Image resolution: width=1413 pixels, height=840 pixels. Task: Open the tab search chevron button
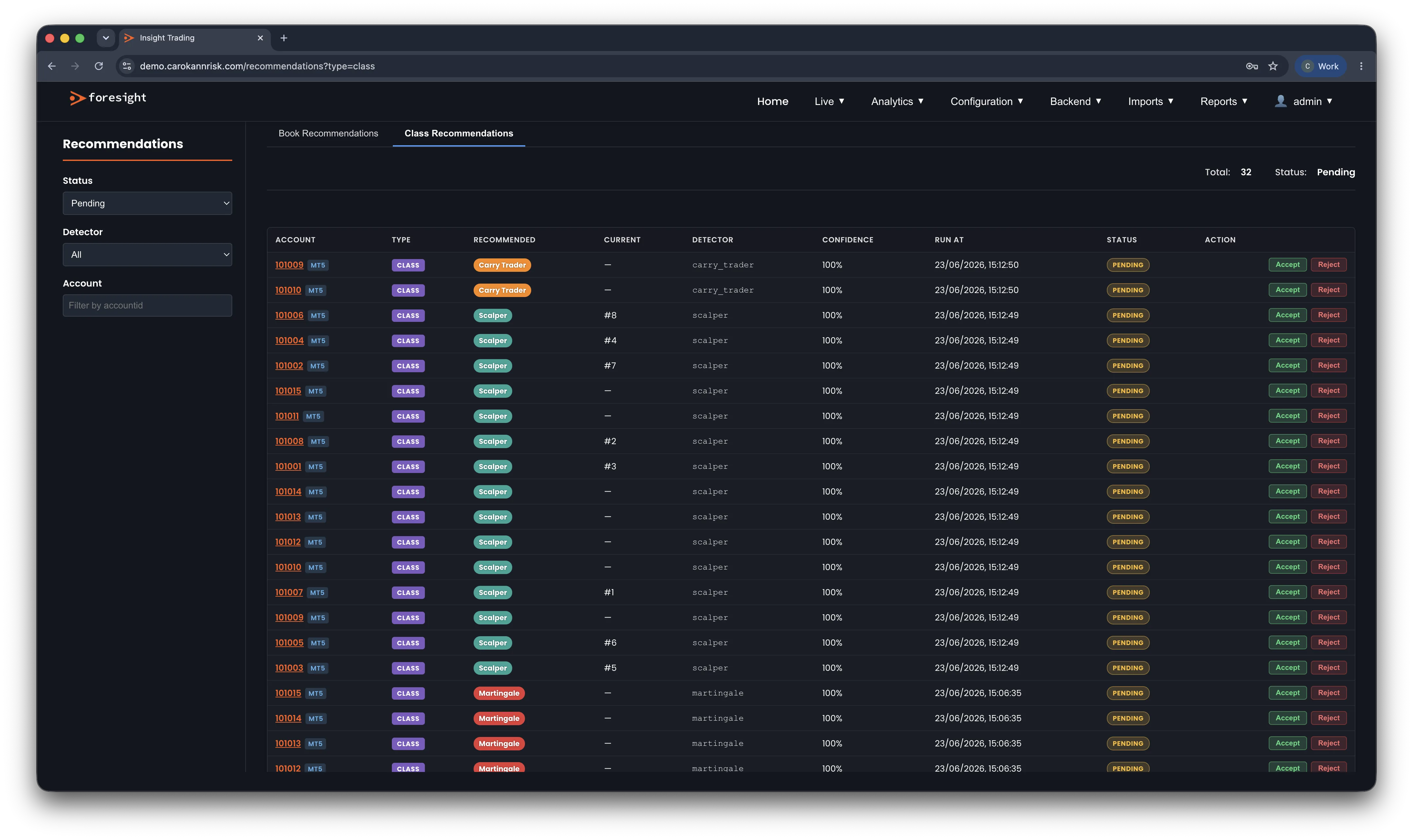(x=106, y=38)
